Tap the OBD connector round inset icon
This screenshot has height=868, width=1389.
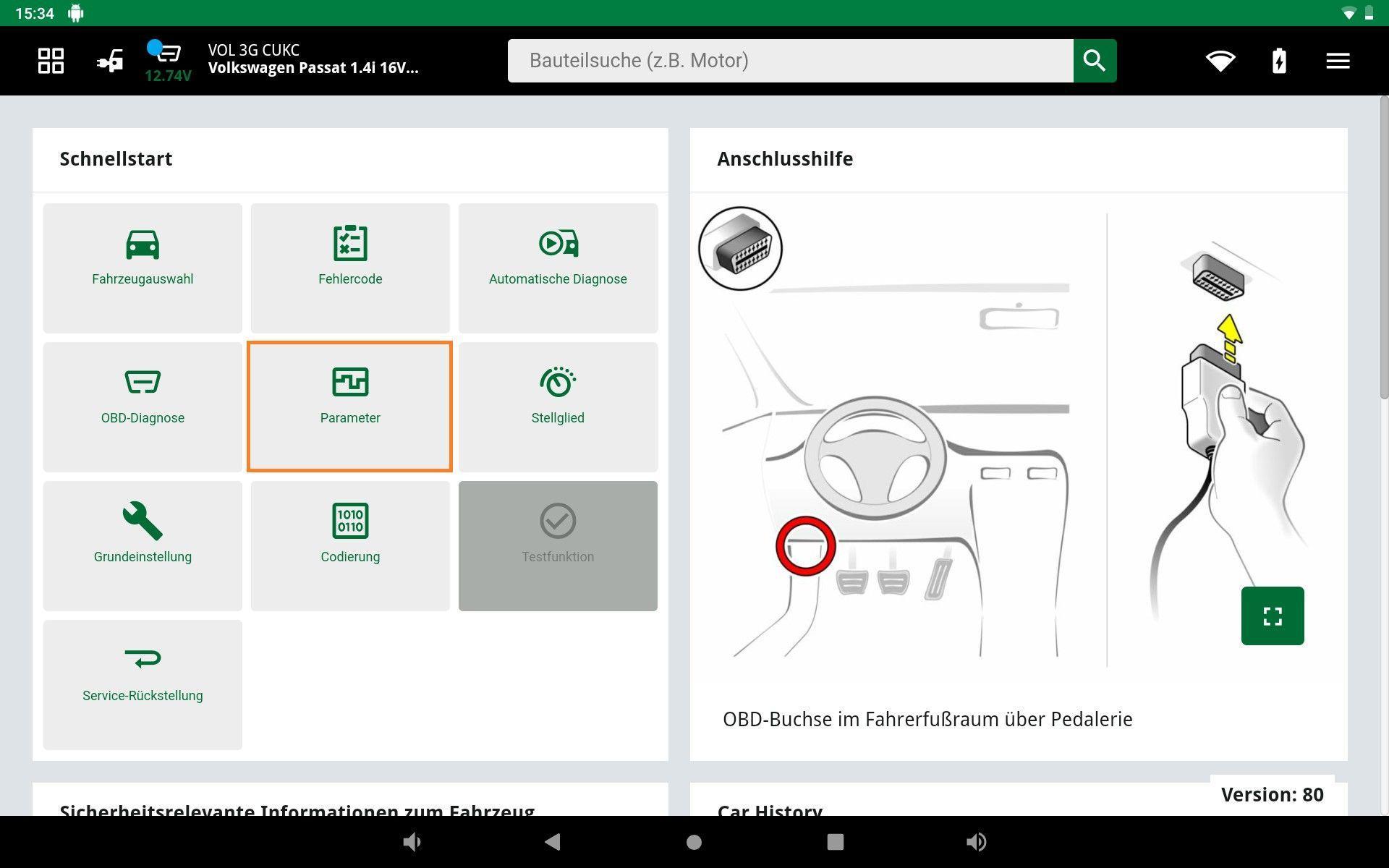coord(740,248)
